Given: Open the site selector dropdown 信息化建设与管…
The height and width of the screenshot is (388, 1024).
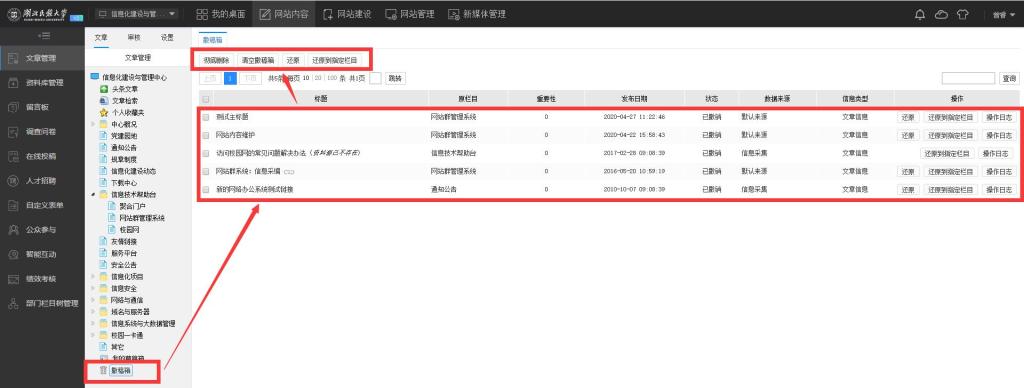Looking at the screenshot, I should [136, 14].
